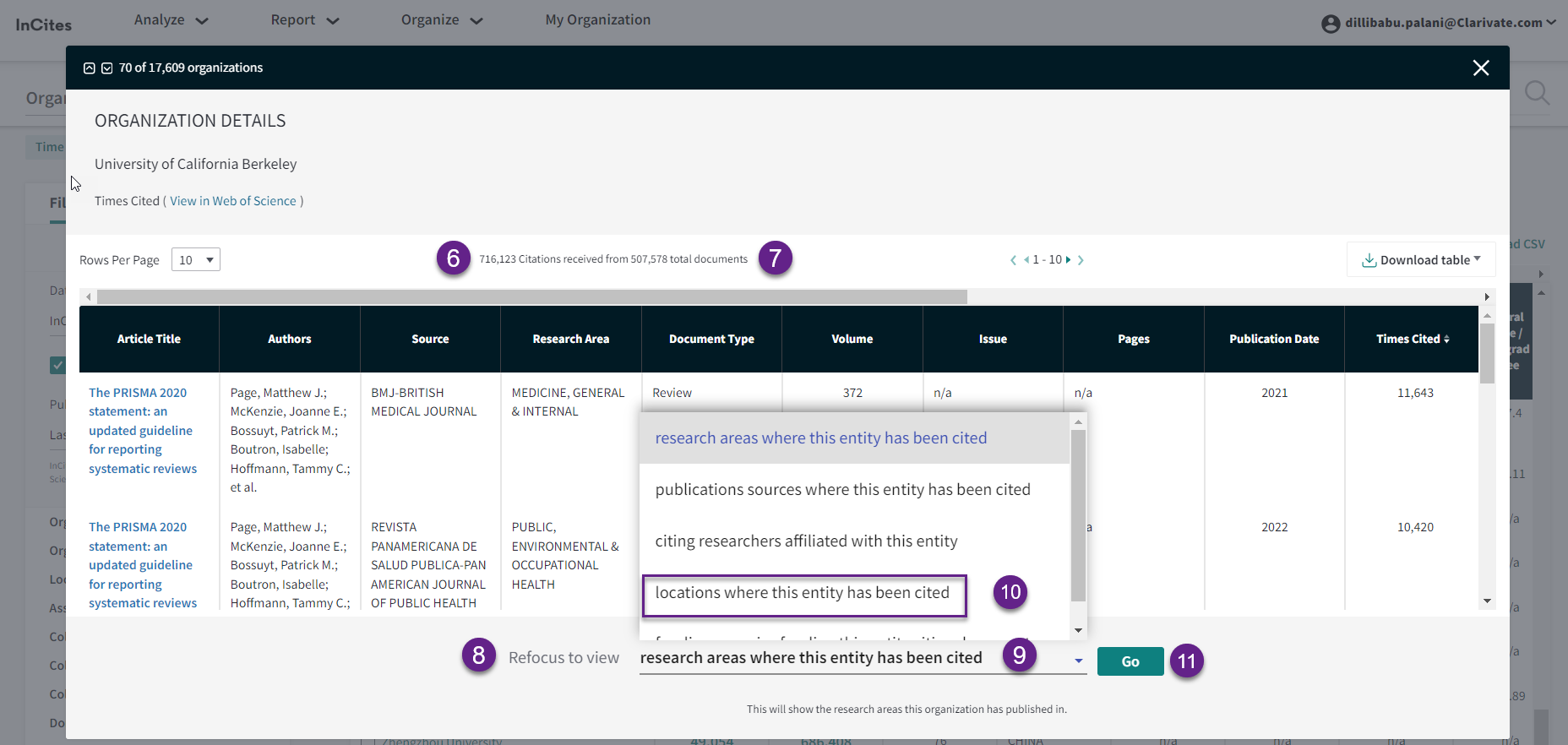Go to the next page of results

[1068, 260]
